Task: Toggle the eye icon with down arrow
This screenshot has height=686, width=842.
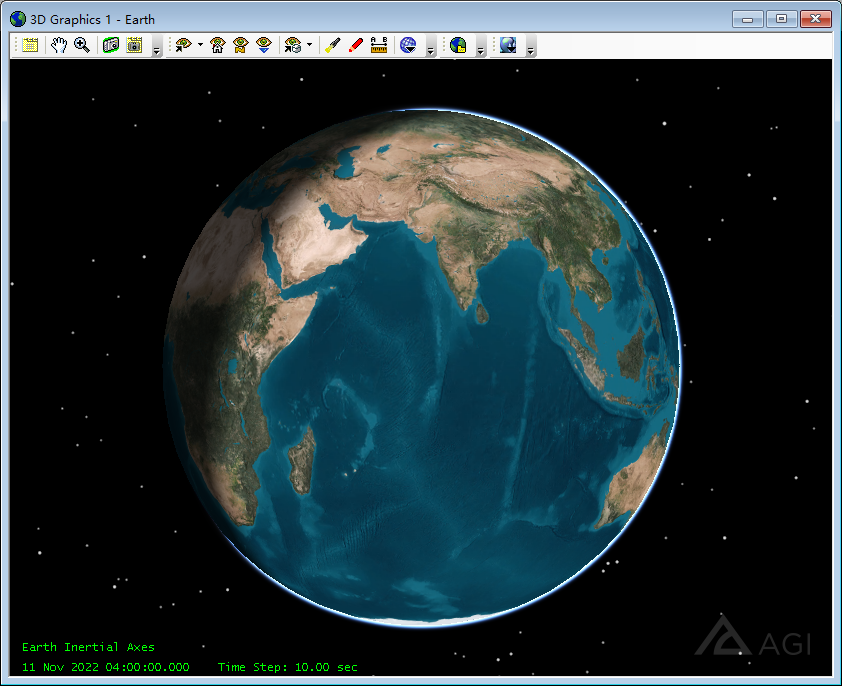Action: tap(264, 45)
